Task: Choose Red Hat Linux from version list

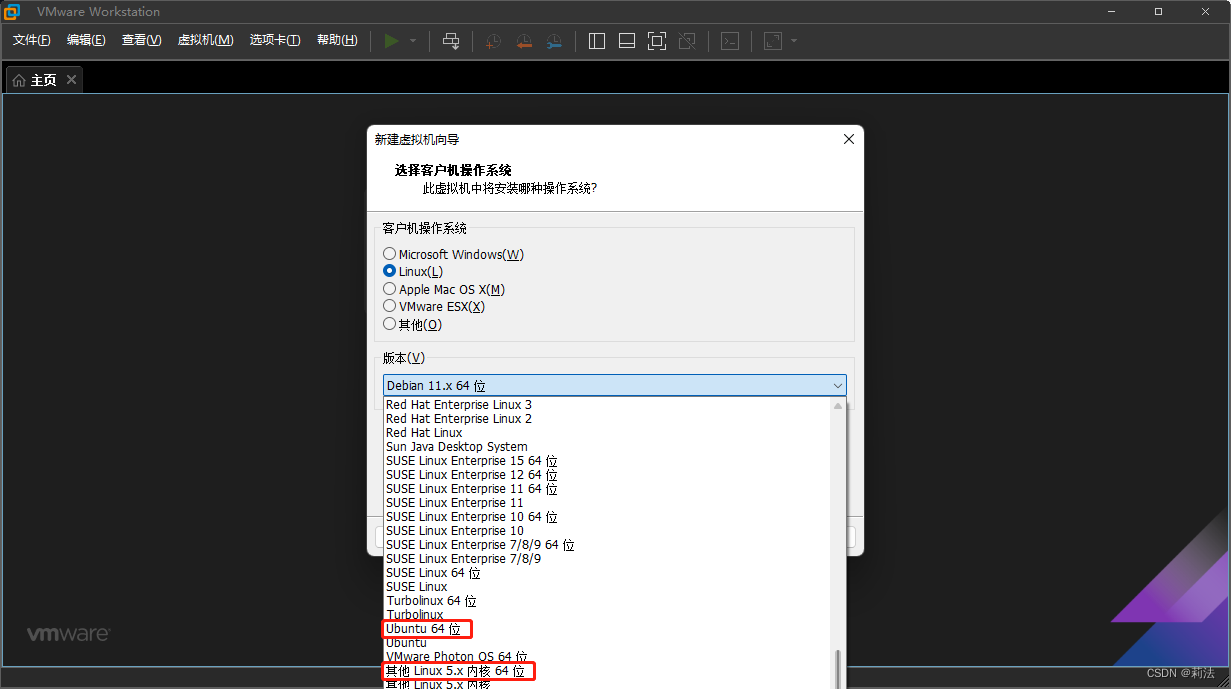Action: [607, 433]
